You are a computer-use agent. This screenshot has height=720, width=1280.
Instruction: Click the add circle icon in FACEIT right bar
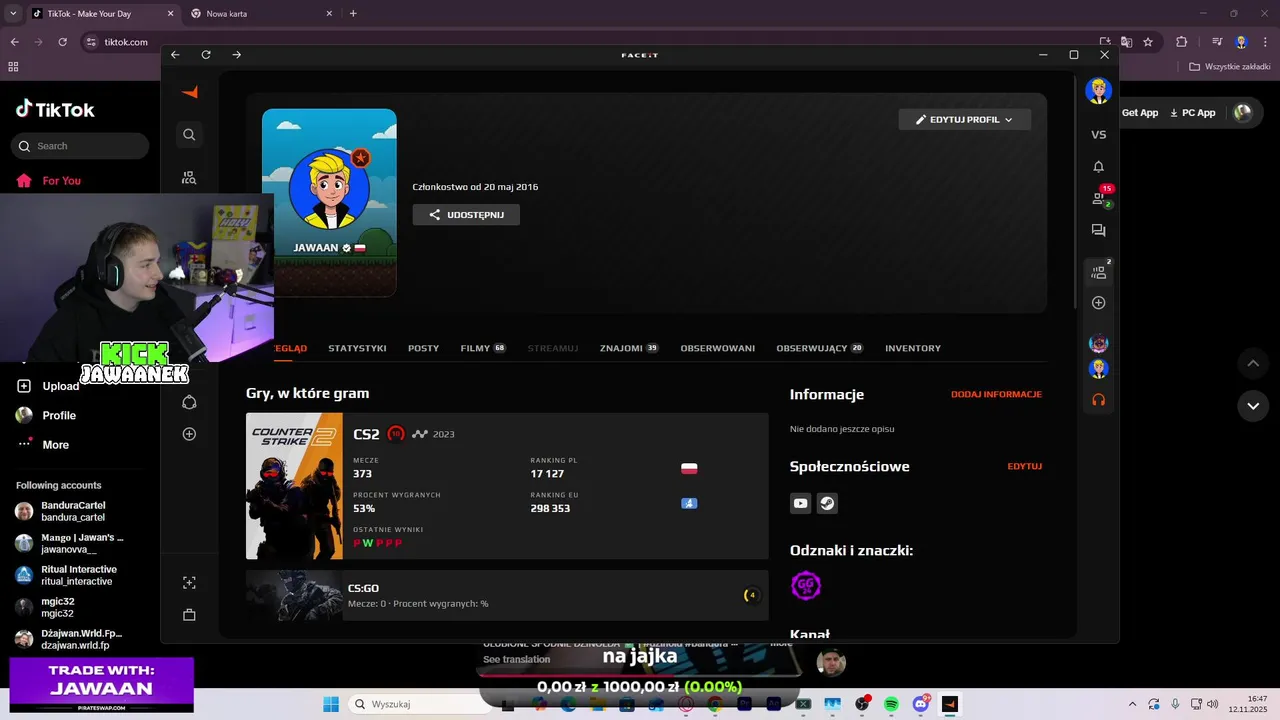click(1098, 302)
